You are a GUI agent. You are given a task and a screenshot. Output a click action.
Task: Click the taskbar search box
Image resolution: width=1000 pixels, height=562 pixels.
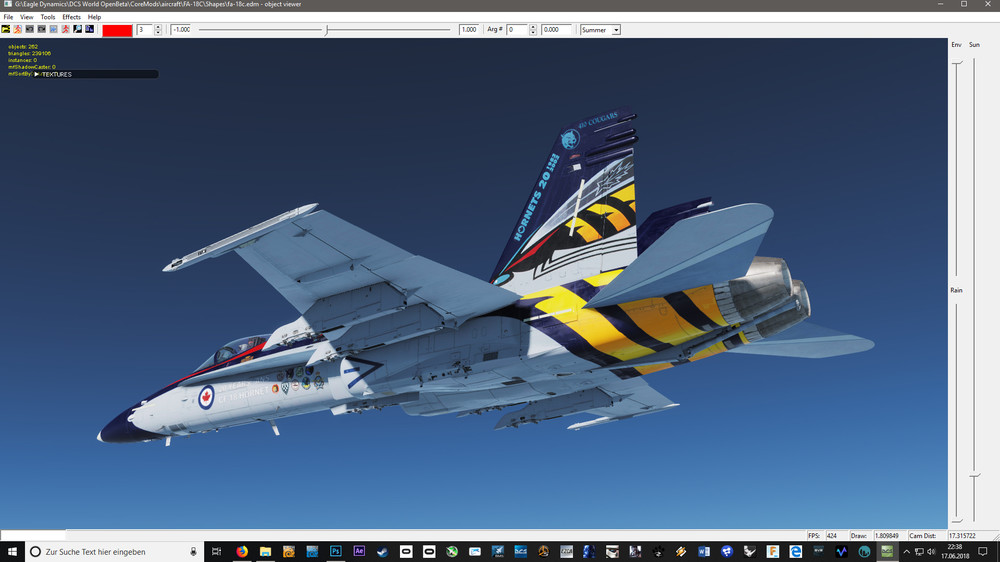click(115, 552)
